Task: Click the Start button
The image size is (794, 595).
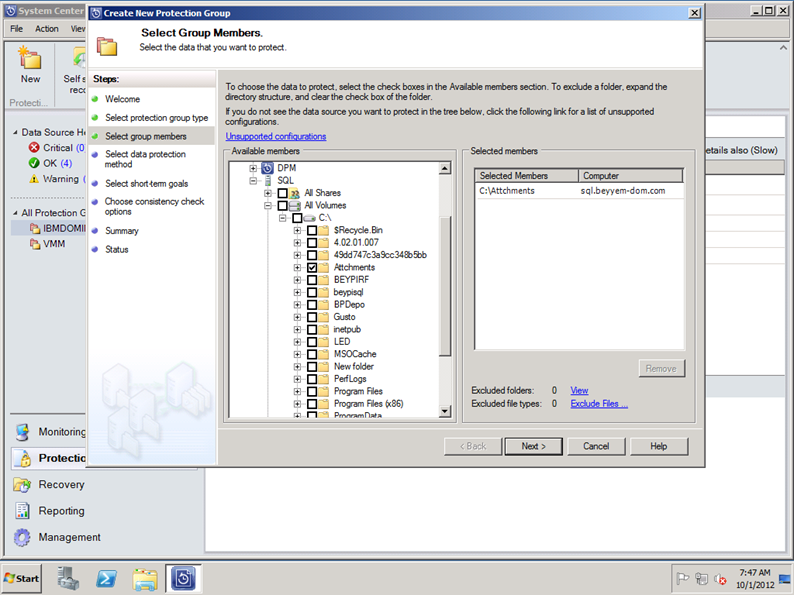Action: coord(22,578)
